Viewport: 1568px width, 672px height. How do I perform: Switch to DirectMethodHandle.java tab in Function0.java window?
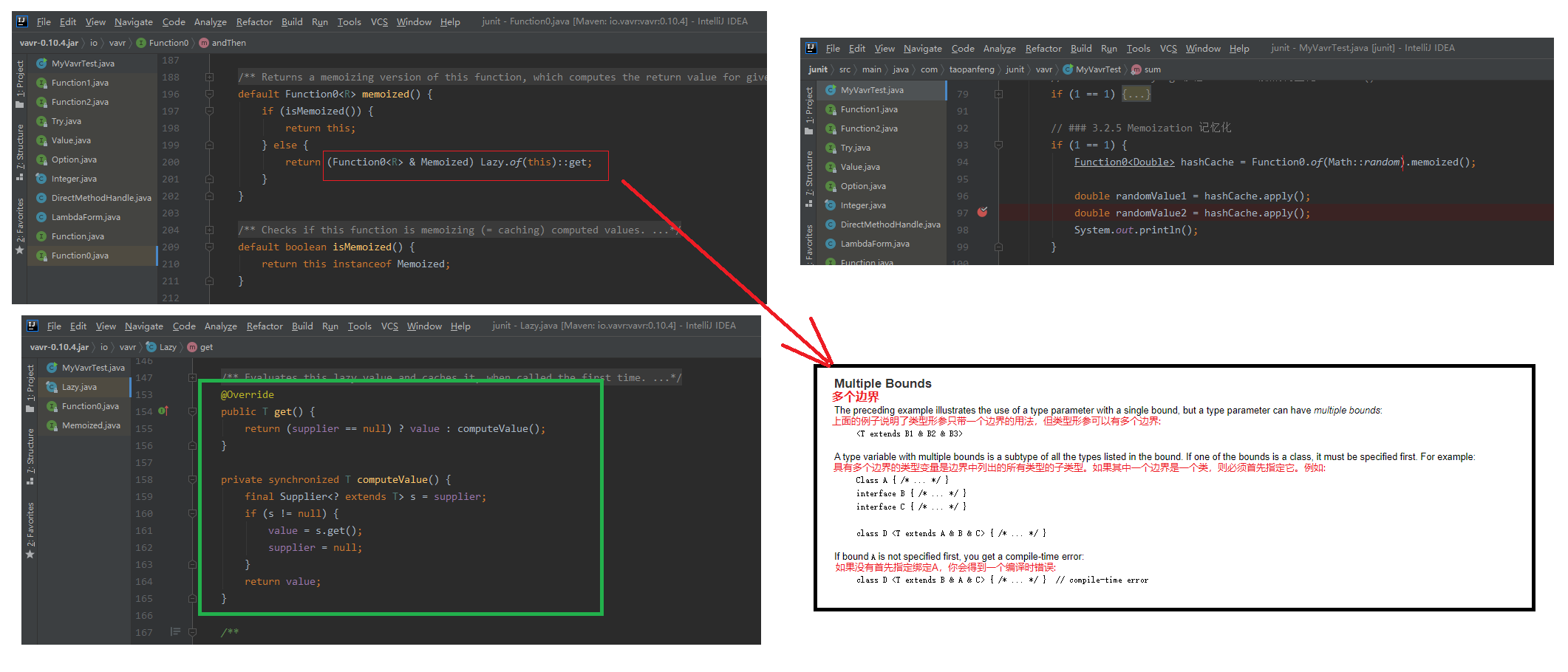[92, 198]
